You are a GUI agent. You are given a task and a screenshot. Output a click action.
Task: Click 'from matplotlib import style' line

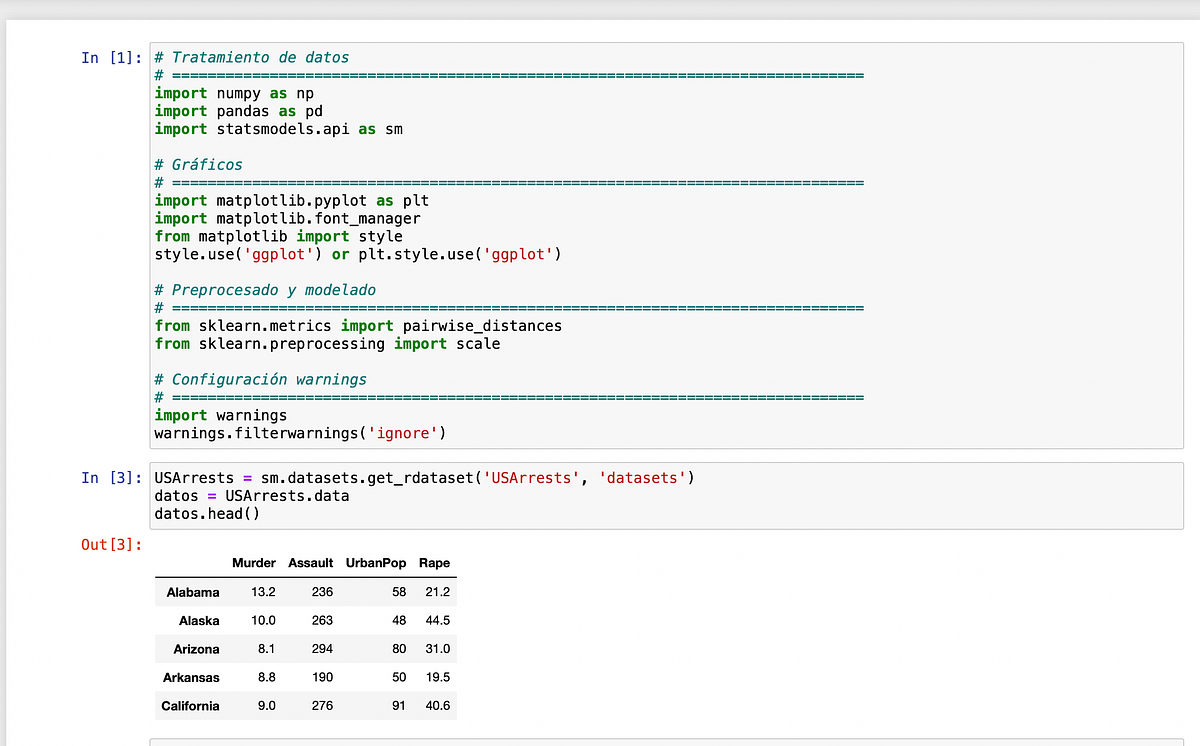tap(279, 237)
